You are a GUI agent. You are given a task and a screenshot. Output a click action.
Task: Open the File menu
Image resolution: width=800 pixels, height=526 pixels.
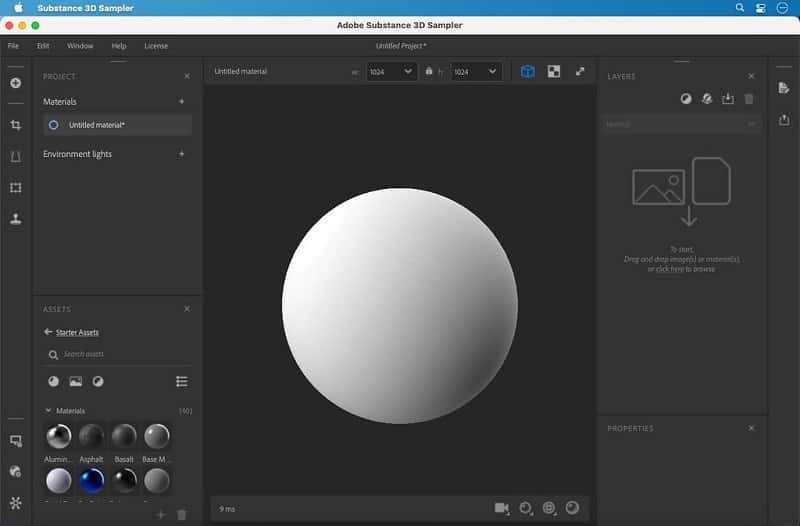tap(13, 46)
